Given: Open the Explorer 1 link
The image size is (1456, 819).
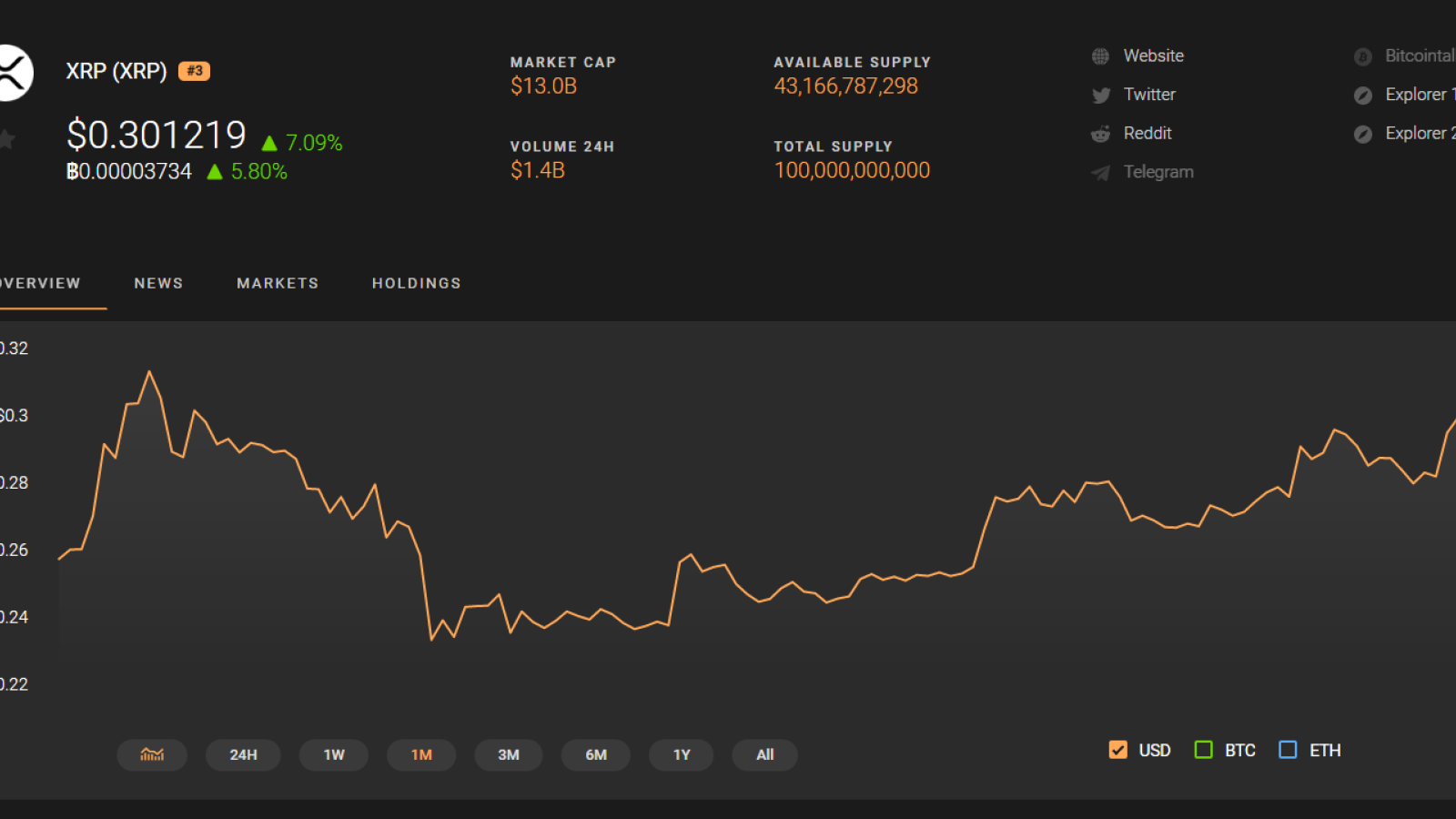Looking at the screenshot, I should [1420, 95].
